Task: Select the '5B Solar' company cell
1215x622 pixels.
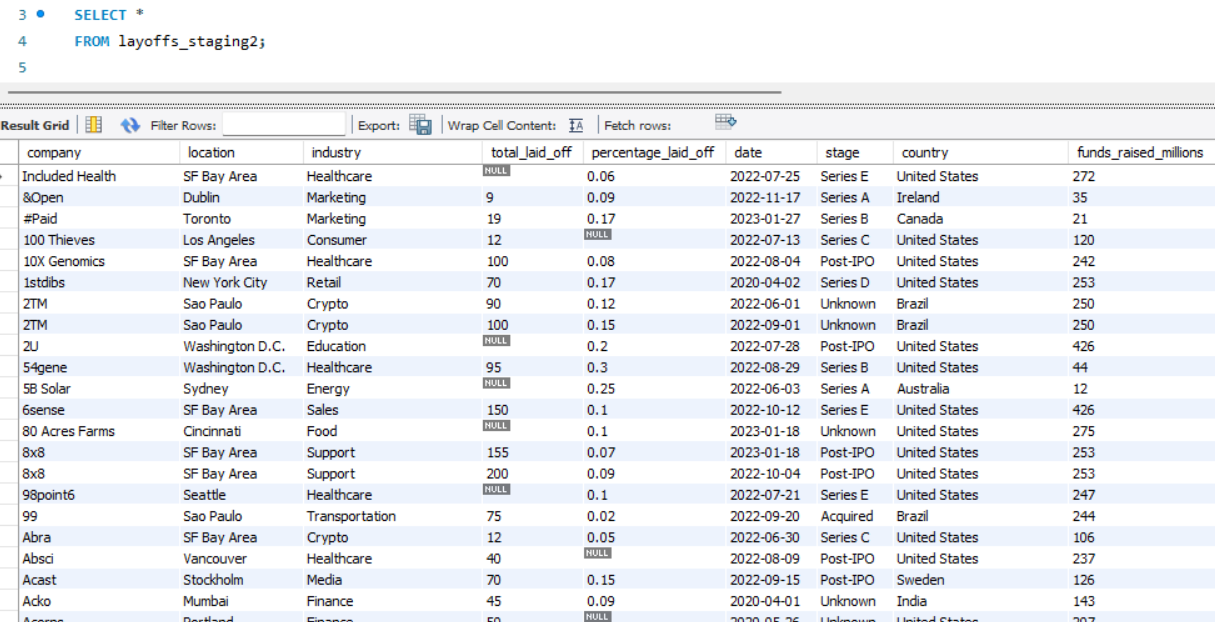Action: click(x=99, y=389)
